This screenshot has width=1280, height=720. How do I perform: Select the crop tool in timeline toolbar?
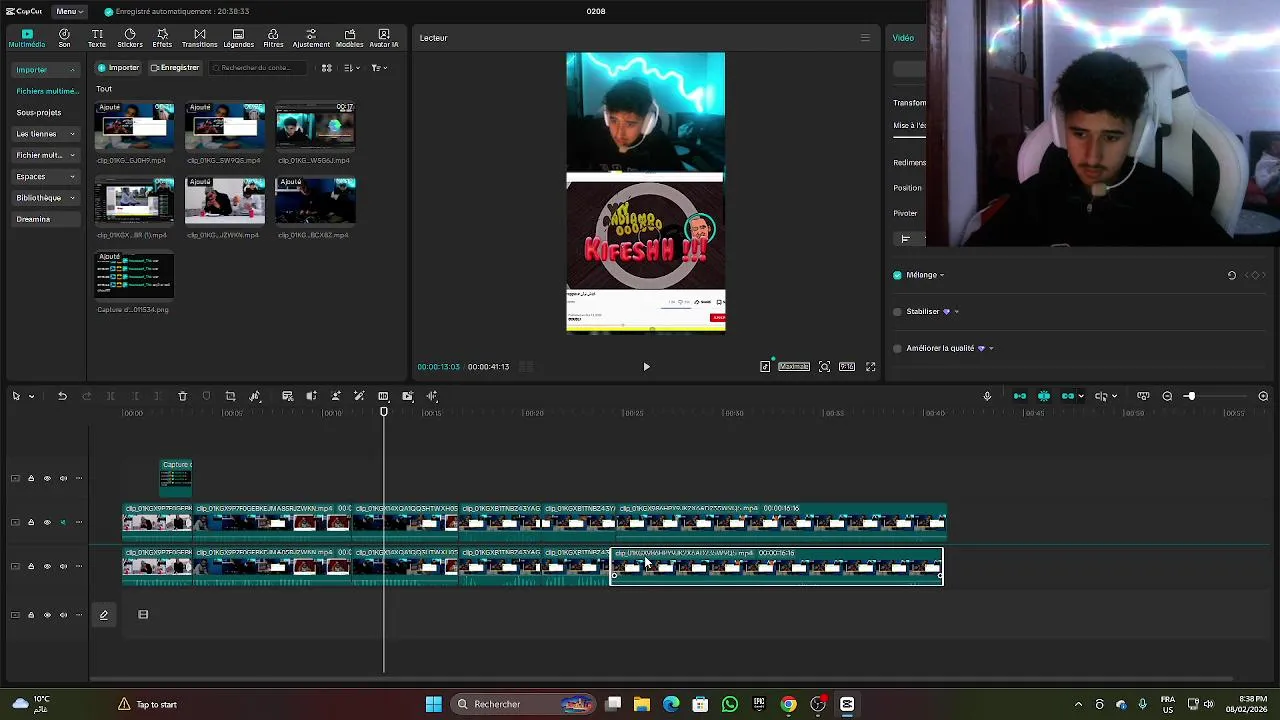(x=231, y=397)
